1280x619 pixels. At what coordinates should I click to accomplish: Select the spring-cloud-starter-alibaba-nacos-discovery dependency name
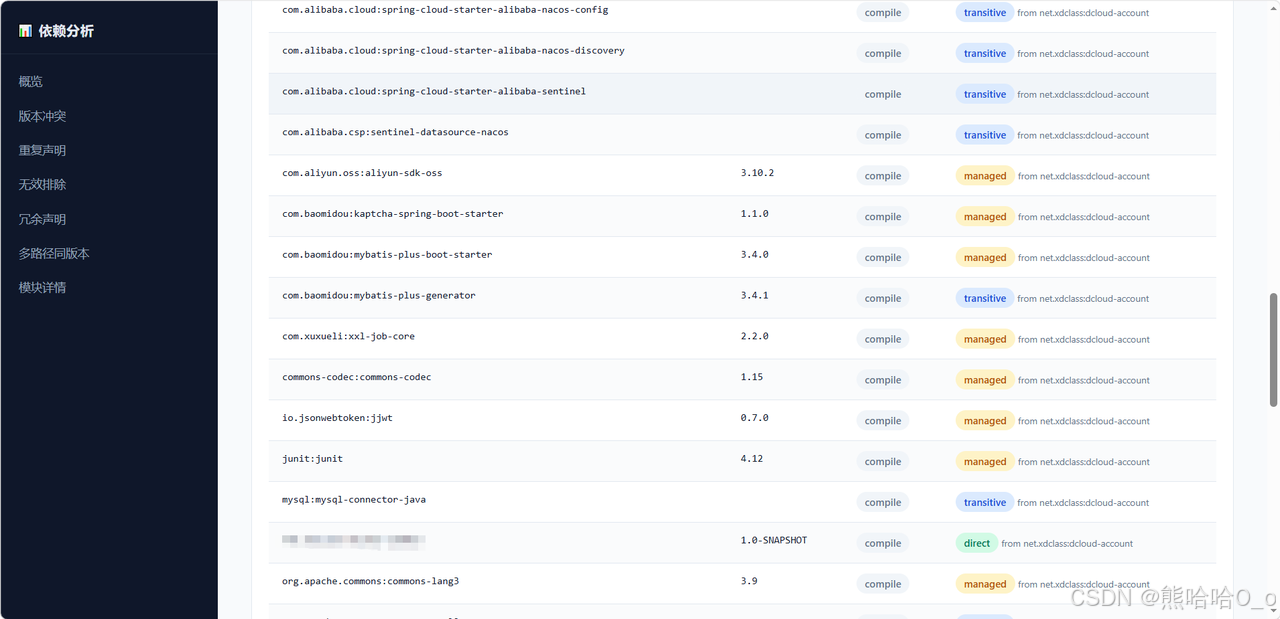[x=453, y=51]
